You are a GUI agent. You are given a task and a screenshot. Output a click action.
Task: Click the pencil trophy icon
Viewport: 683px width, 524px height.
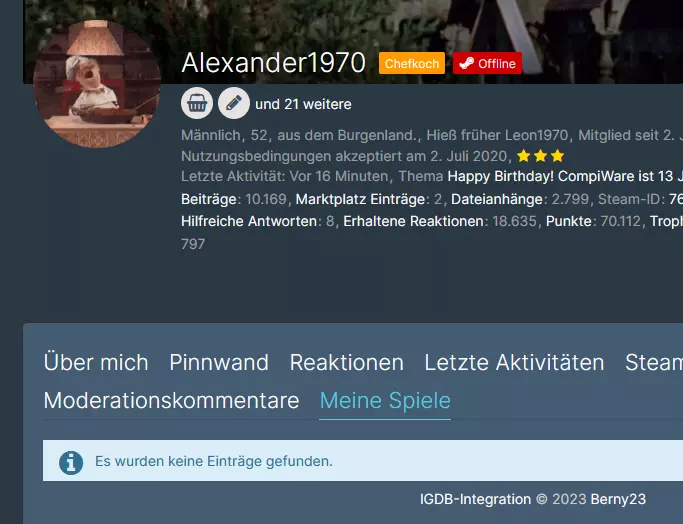point(234,103)
